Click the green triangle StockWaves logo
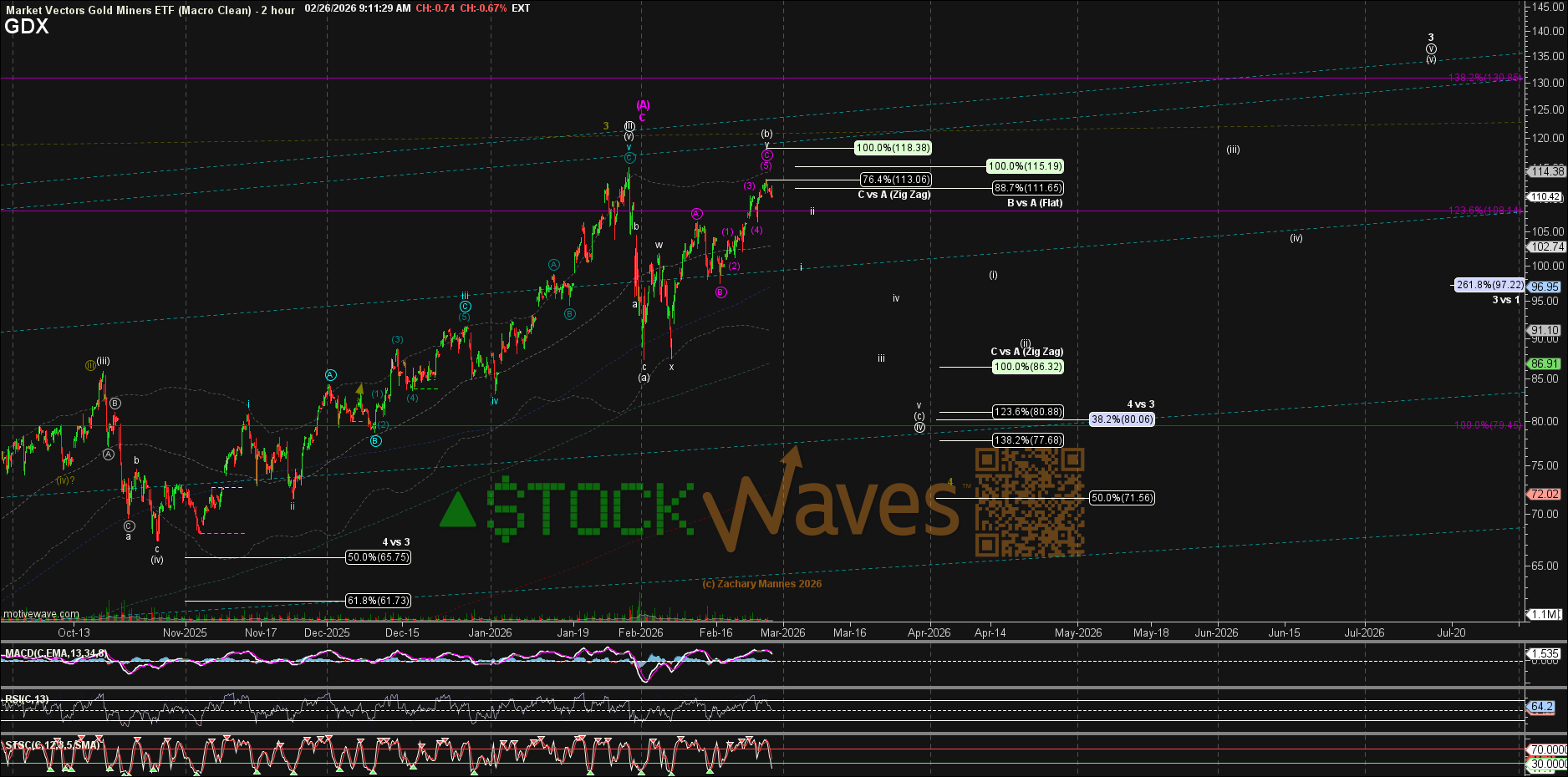Screen dimensions: 1568x777 pyautogui.click(x=457, y=510)
